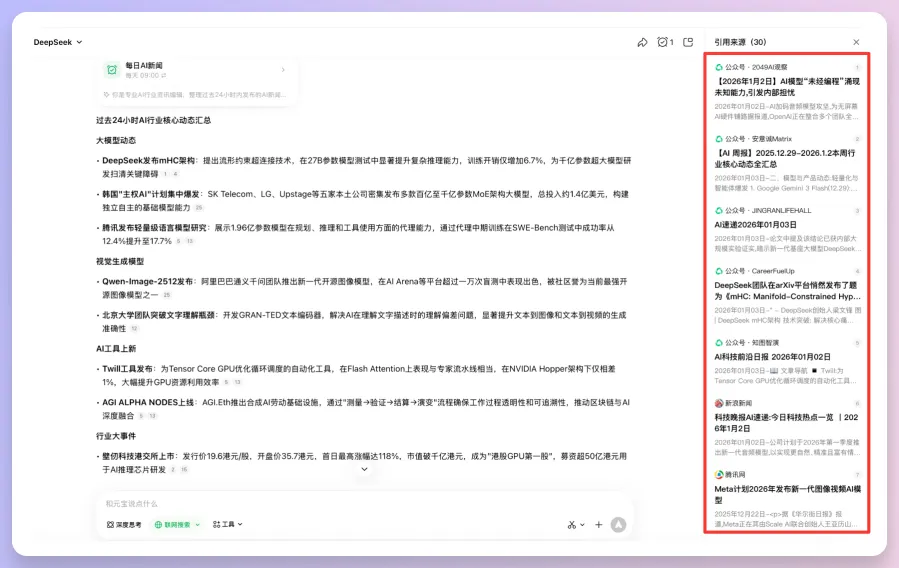Click the 过去24小时AI行业核心动态汇总 heading
Image resolution: width=899 pixels, height=568 pixels.
click(x=154, y=120)
